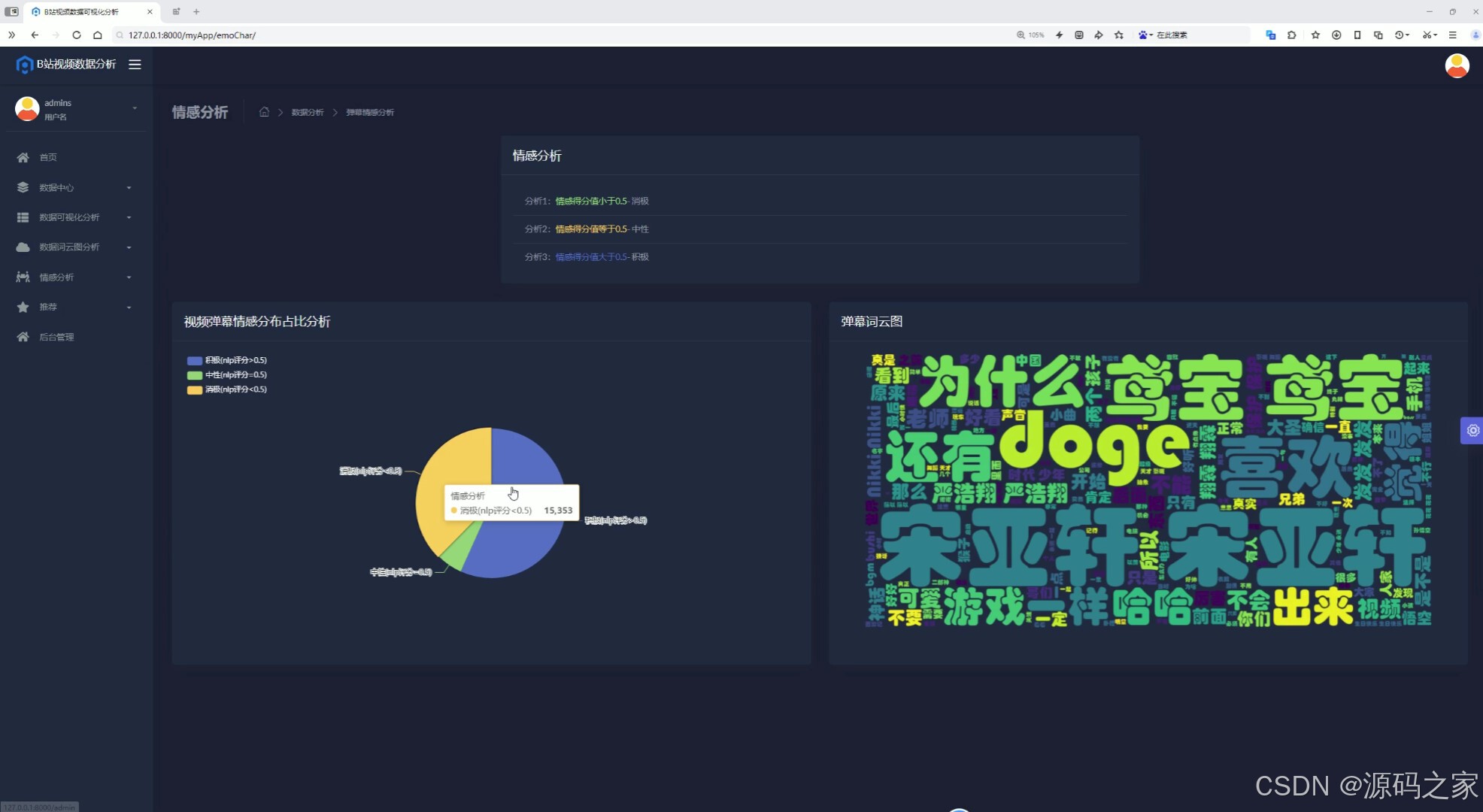Image resolution: width=1483 pixels, height=812 pixels.
Task: Toggle 消极 legend item in pie chart
Action: pyautogui.click(x=227, y=389)
